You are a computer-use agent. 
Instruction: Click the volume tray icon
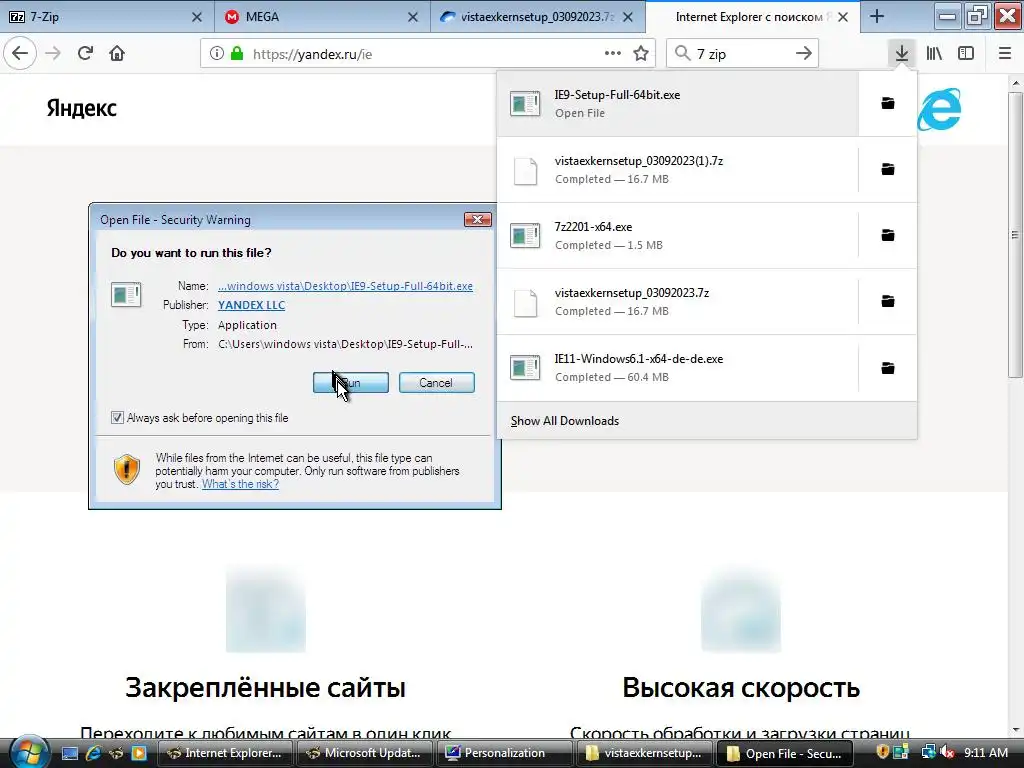tap(947, 753)
